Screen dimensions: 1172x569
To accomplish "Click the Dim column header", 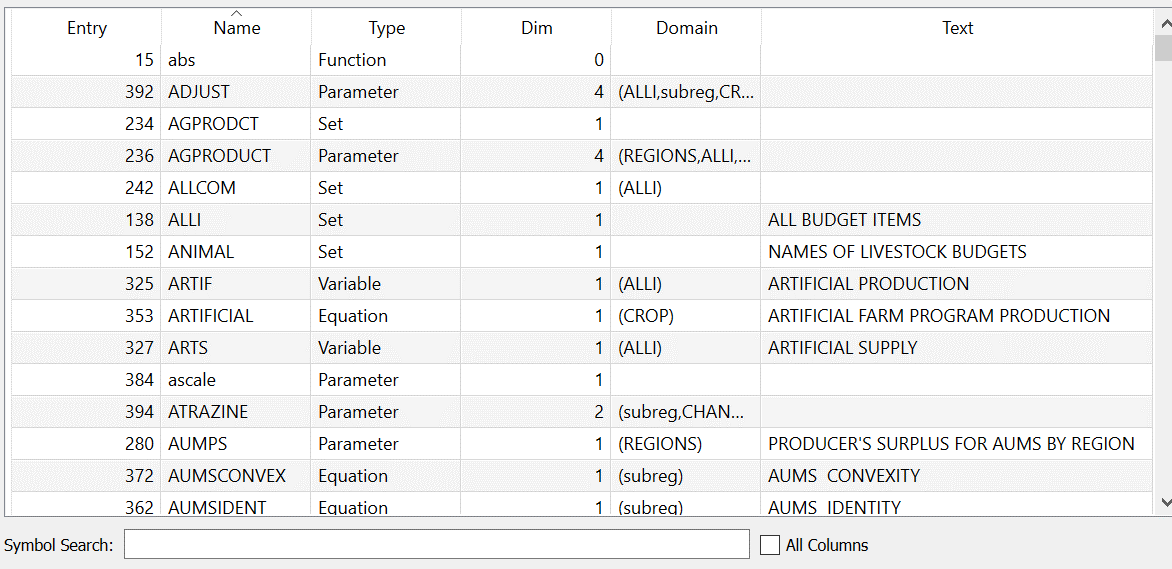I will pyautogui.click(x=536, y=29).
